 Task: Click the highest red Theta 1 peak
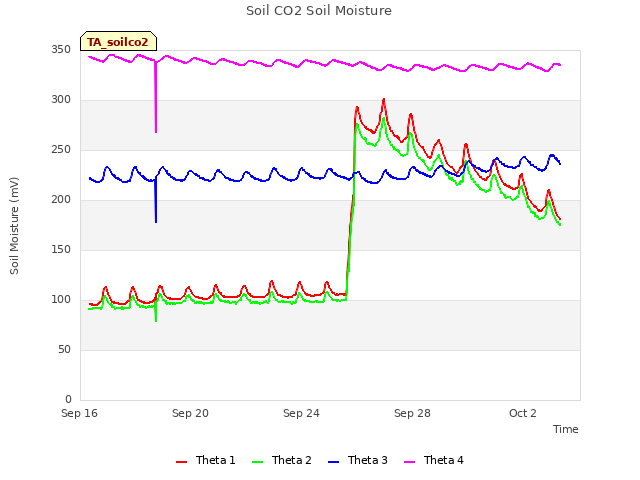[384, 100]
